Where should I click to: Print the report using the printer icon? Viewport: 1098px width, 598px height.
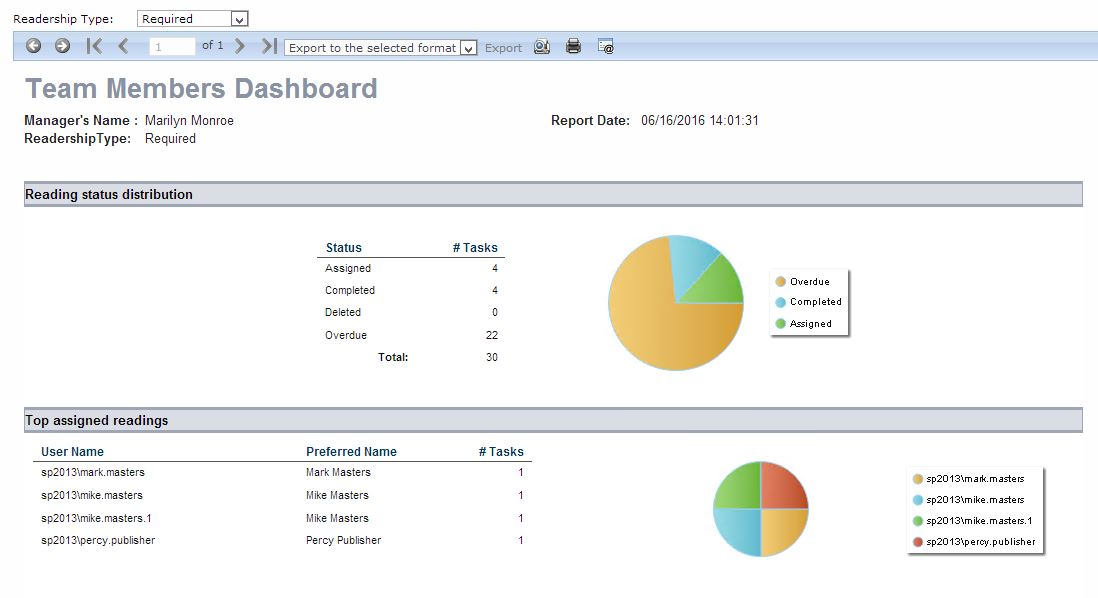[x=573, y=46]
